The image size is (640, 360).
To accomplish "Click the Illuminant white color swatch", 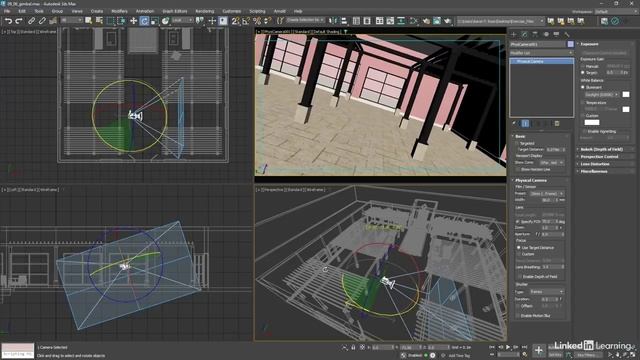I will pos(626,95).
